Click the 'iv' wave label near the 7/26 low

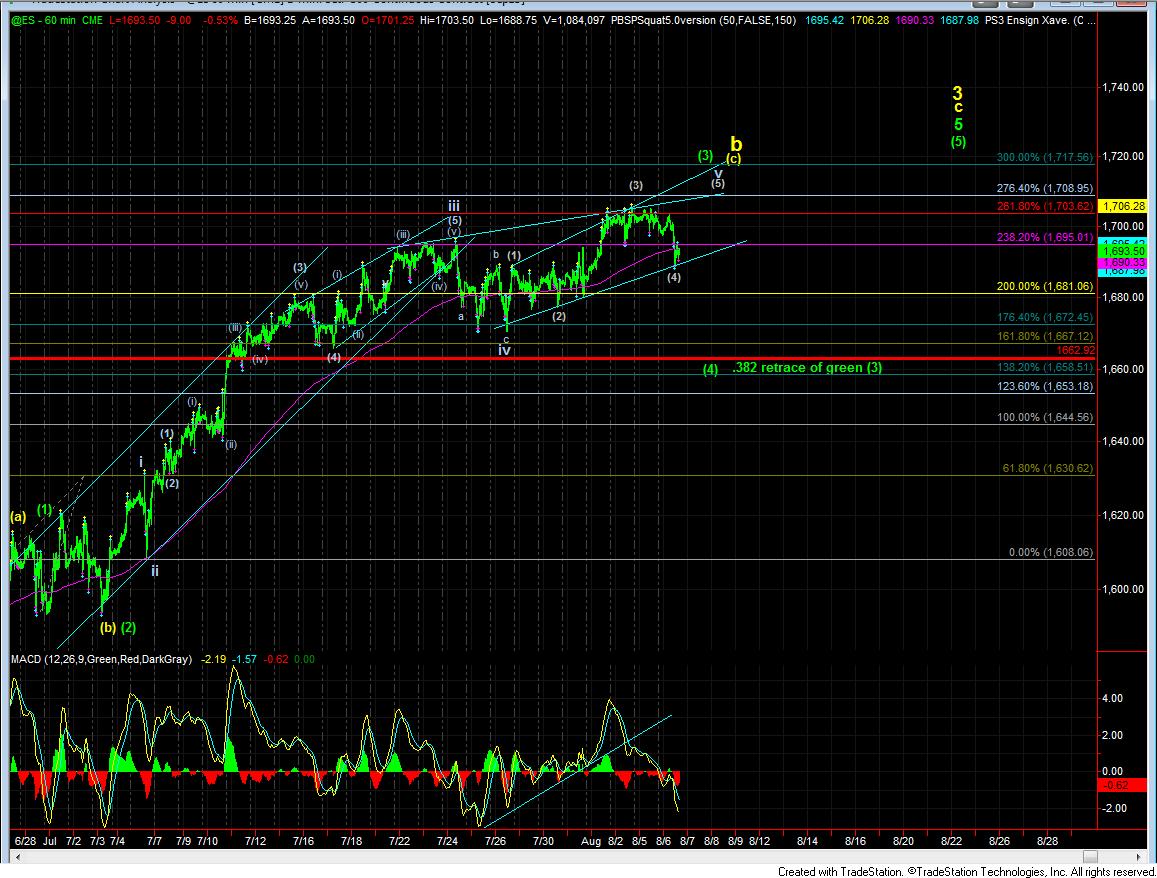(504, 350)
